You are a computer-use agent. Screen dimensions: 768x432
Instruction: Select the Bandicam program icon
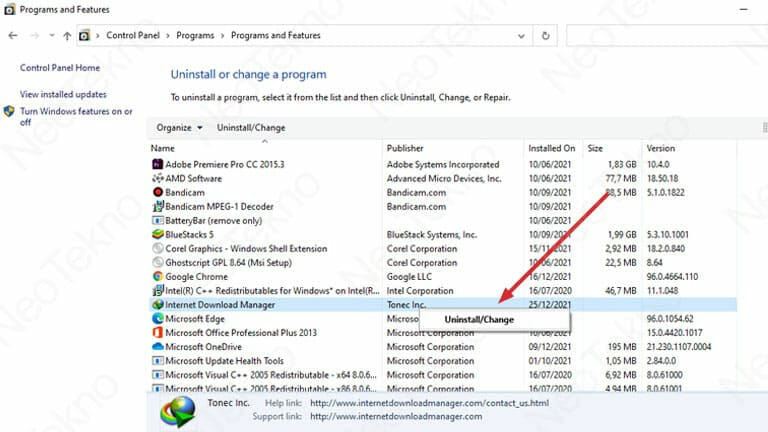(157, 192)
